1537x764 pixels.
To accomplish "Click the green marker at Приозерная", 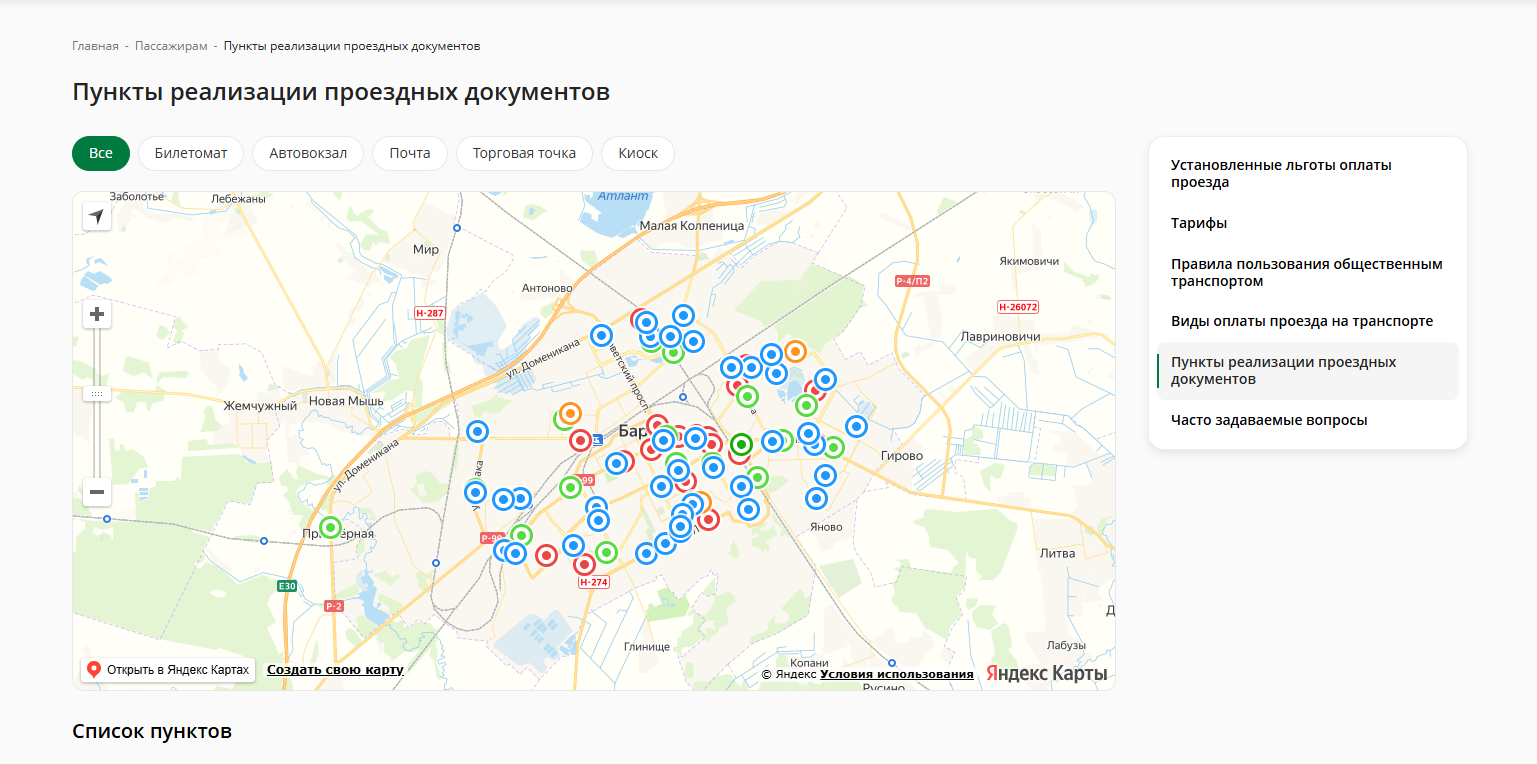I will click(330, 527).
